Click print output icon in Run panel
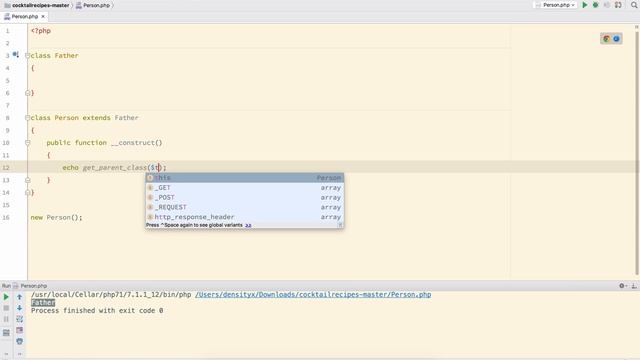Screen dimensions: 640x360 point(19,341)
